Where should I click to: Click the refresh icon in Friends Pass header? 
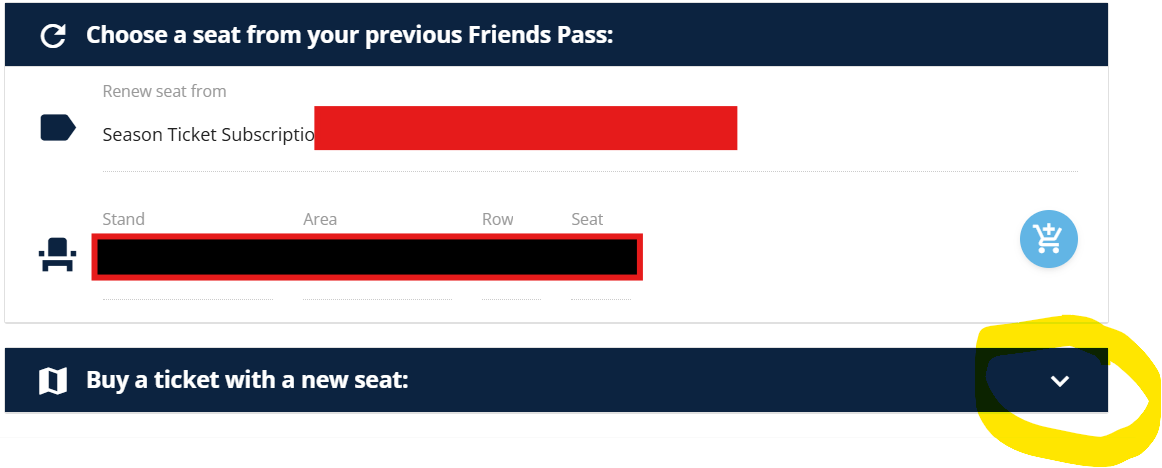(52, 36)
